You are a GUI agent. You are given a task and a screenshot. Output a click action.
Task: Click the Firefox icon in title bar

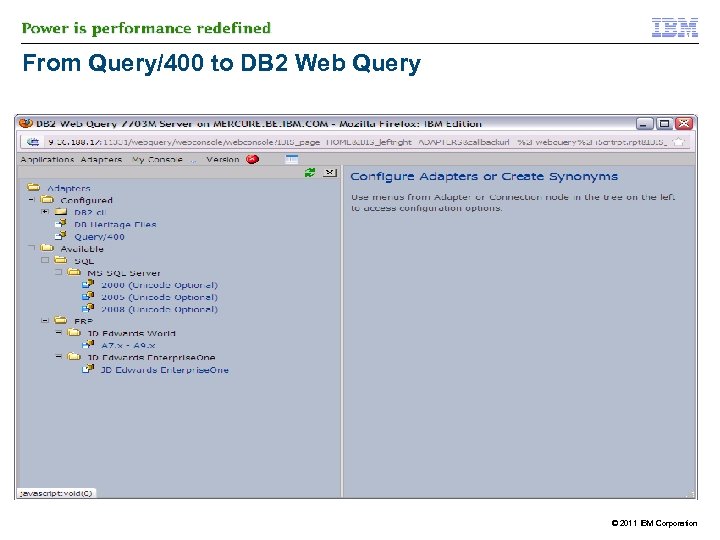pyautogui.click(x=25, y=124)
